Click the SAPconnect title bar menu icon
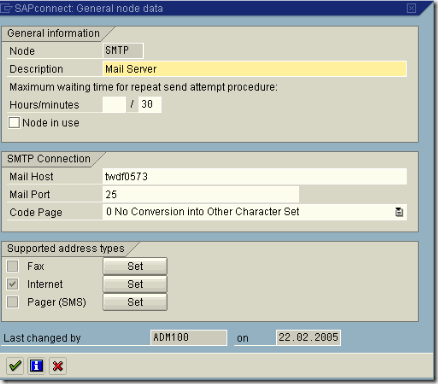 [6, 8]
